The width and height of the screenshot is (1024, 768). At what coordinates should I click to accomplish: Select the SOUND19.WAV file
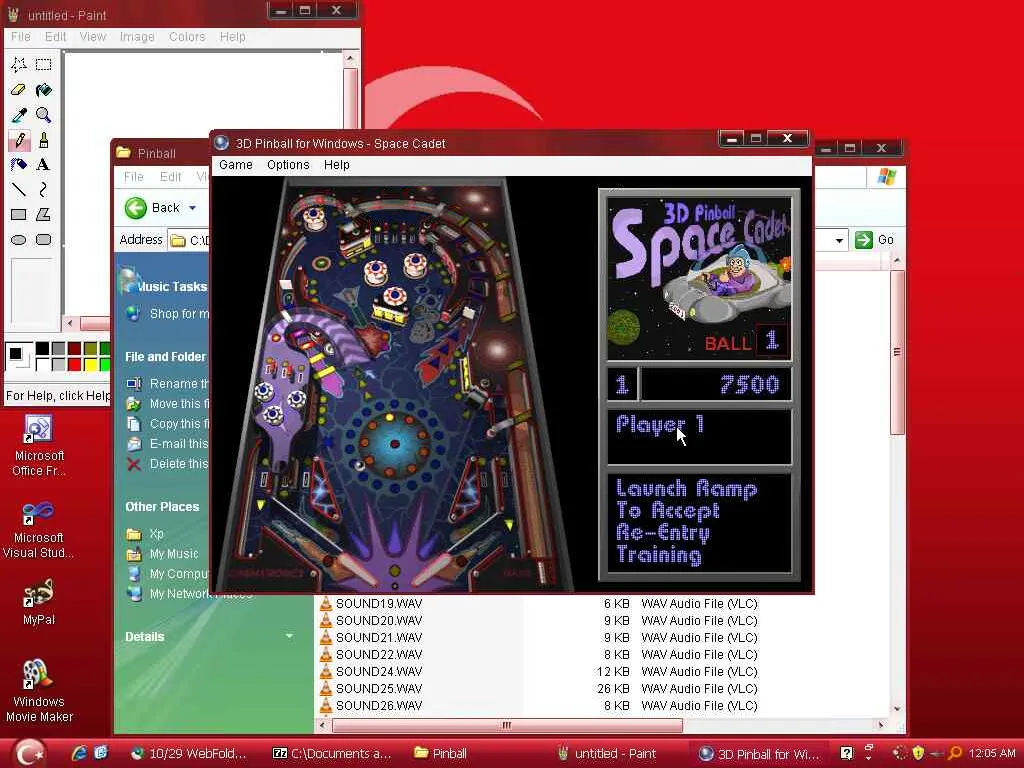(x=370, y=603)
